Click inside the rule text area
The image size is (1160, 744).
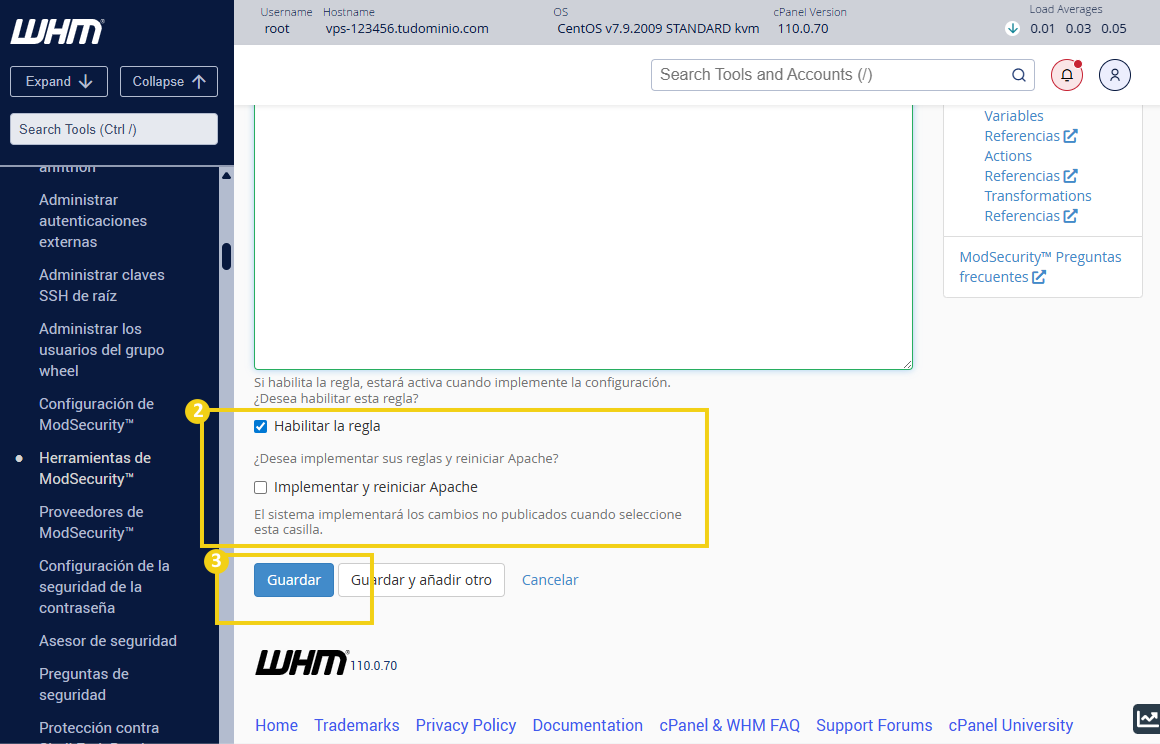(x=583, y=237)
